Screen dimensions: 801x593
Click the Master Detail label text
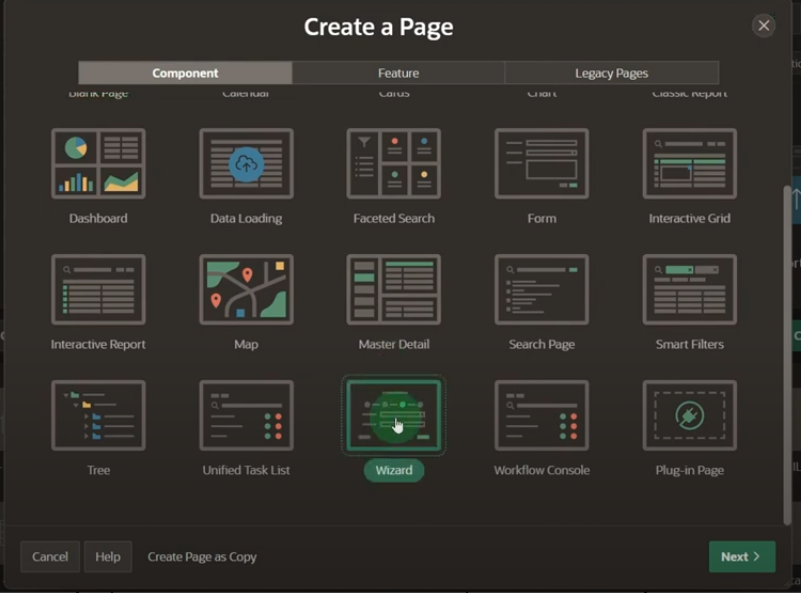point(394,344)
